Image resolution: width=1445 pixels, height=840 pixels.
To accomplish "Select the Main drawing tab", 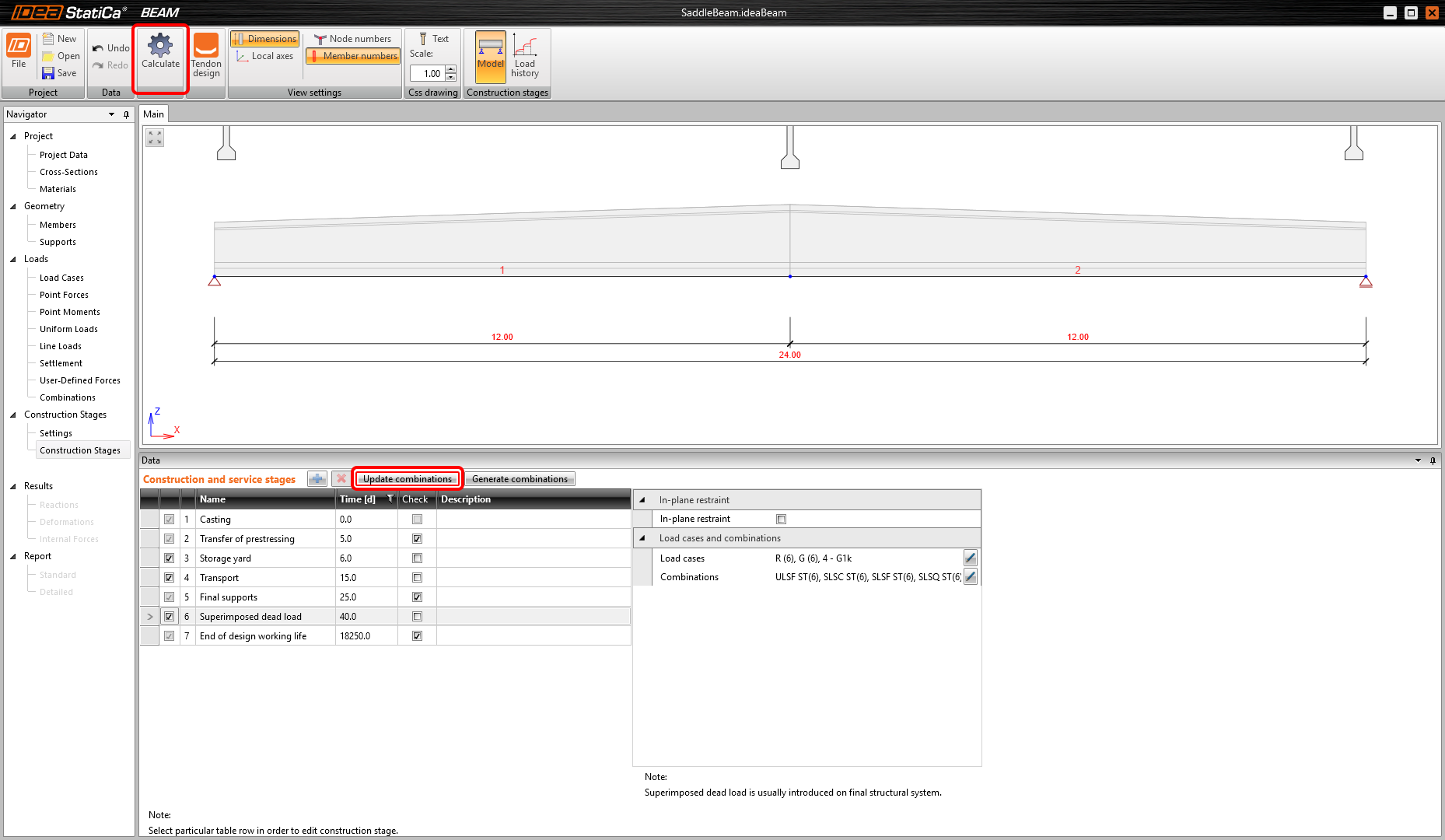I will [153, 114].
